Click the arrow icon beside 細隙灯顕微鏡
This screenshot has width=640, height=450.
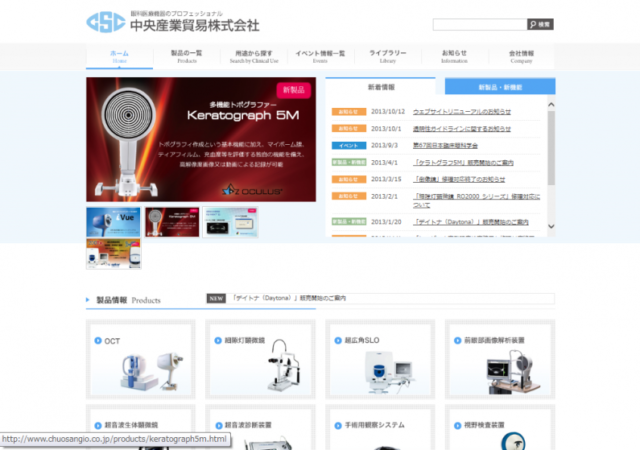(x=218, y=340)
